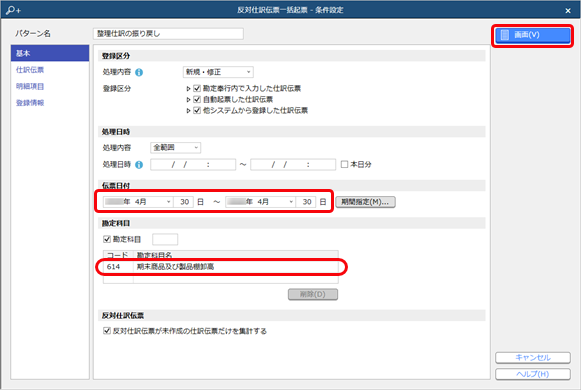Click the 勘定科目 code input box
The image size is (581, 390).
[165, 239]
